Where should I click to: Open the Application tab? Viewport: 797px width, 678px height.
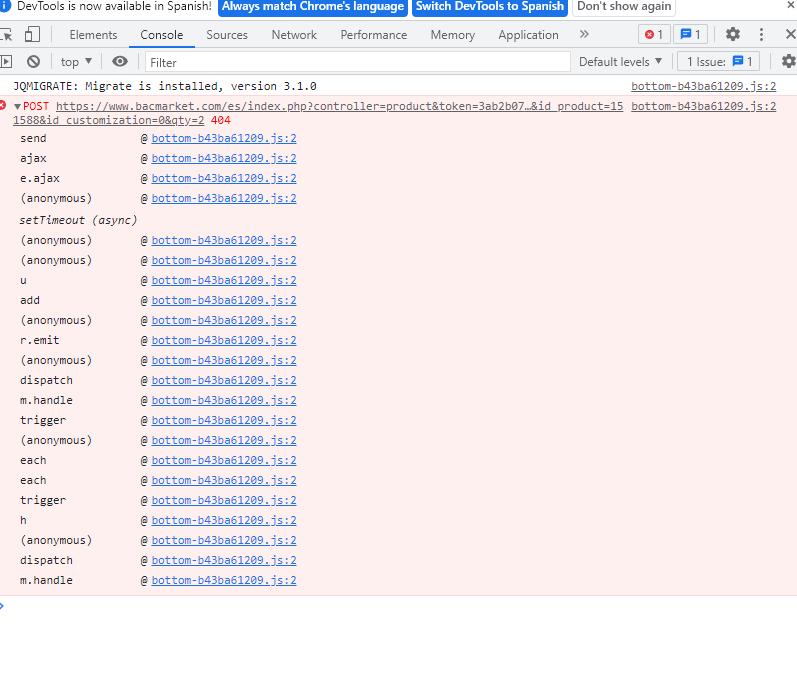[528, 35]
